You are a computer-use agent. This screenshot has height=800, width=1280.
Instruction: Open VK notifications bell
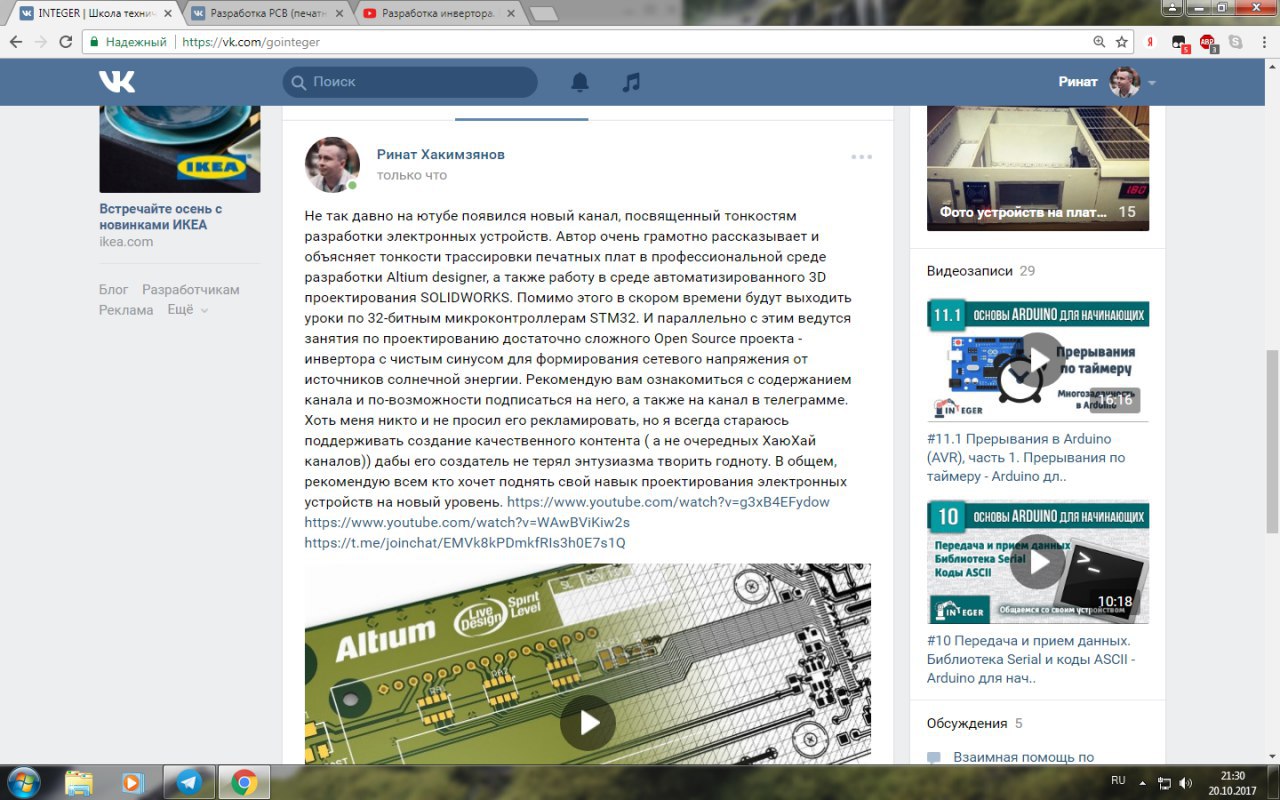(x=580, y=82)
